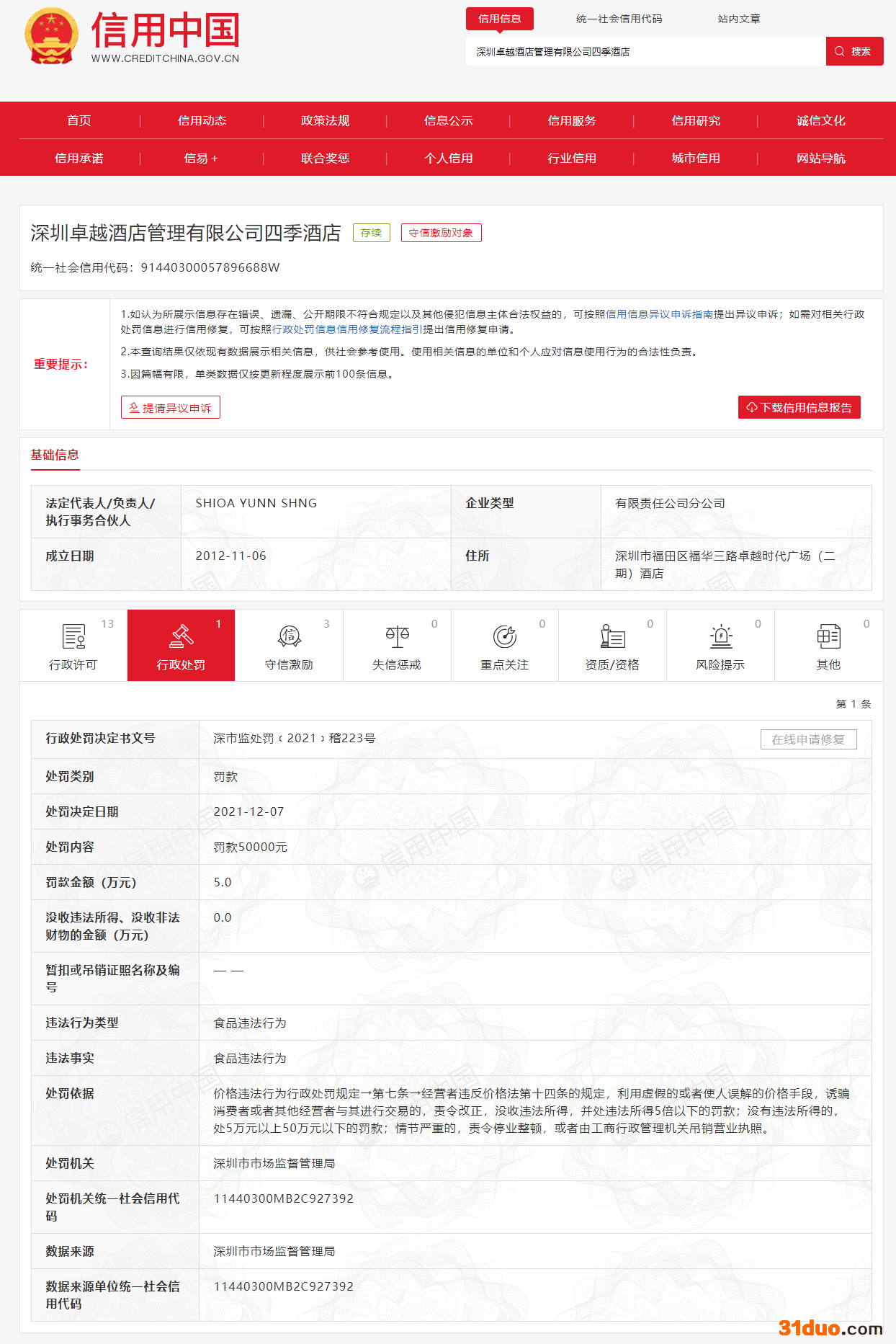Click the 行政许可 document icon
The image size is (896, 1344).
coord(73,636)
